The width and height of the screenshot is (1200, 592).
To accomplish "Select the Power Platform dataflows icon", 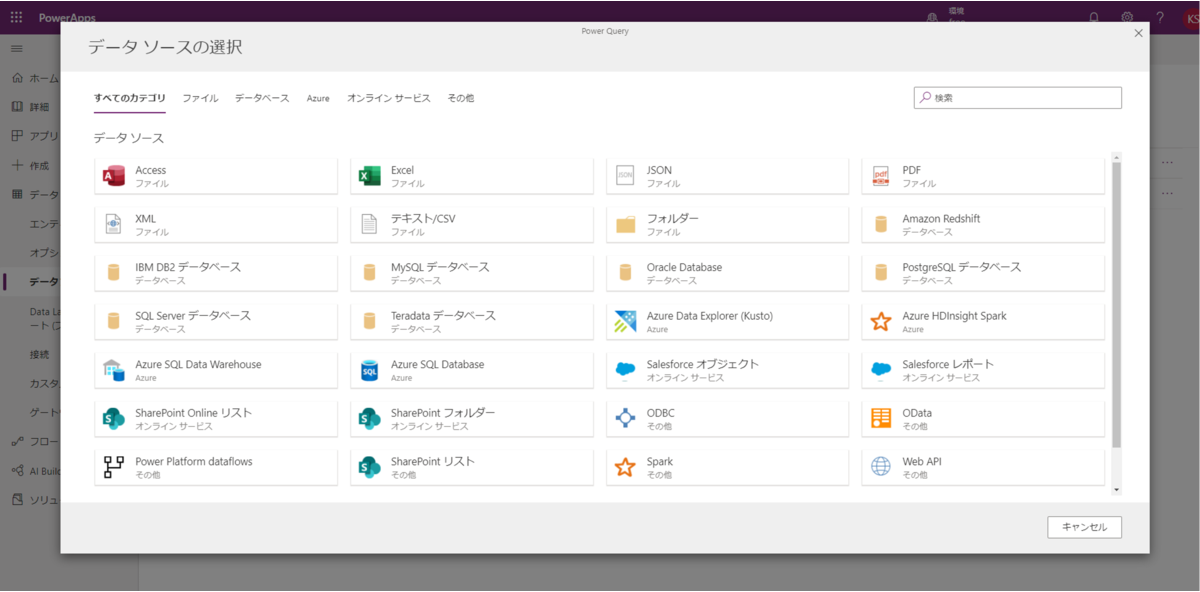I will pos(114,467).
